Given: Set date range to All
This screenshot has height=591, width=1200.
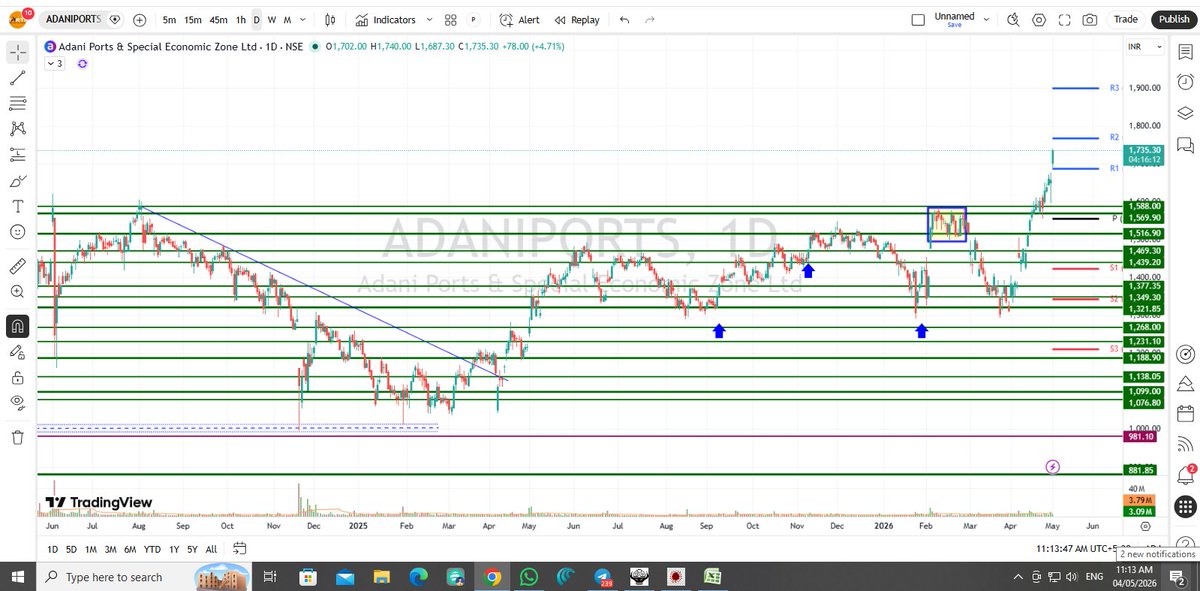Looking at the screenshot, I should point(211,549).
